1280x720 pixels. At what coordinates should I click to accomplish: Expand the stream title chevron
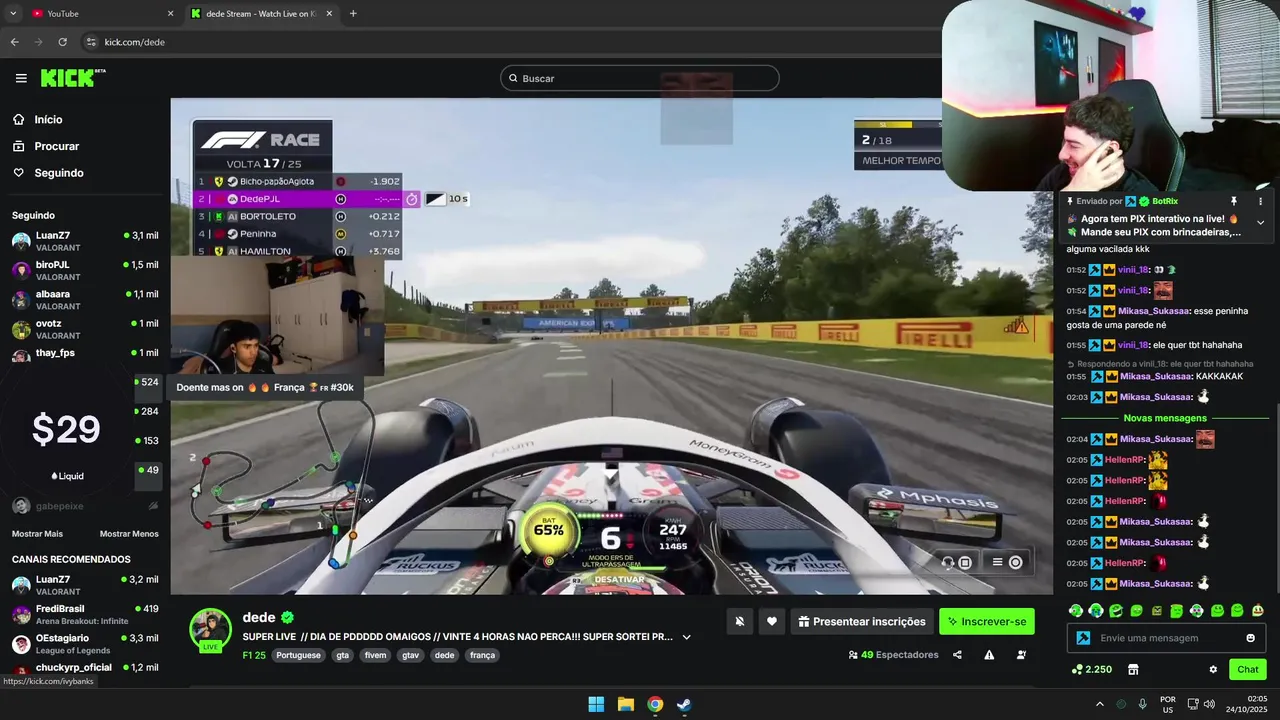[x=686, y=637]
